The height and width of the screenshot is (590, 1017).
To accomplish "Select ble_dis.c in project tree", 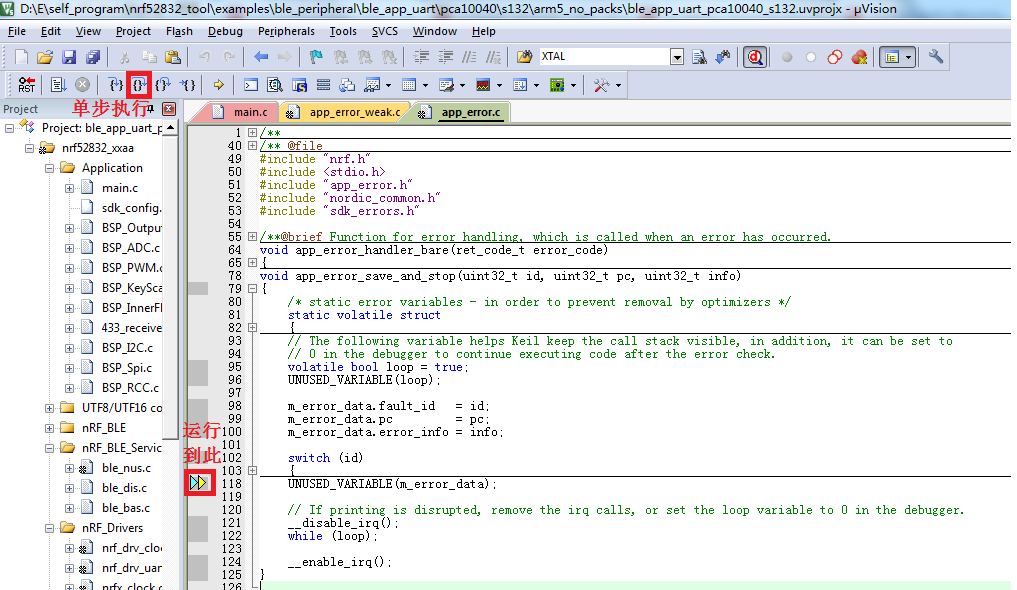I will point(124,488).
